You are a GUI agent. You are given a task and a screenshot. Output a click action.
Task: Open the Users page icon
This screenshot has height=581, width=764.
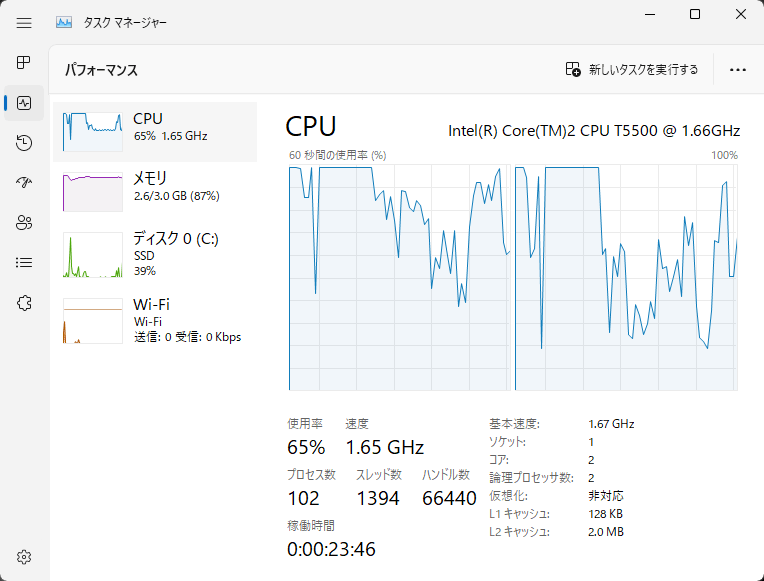24,223
